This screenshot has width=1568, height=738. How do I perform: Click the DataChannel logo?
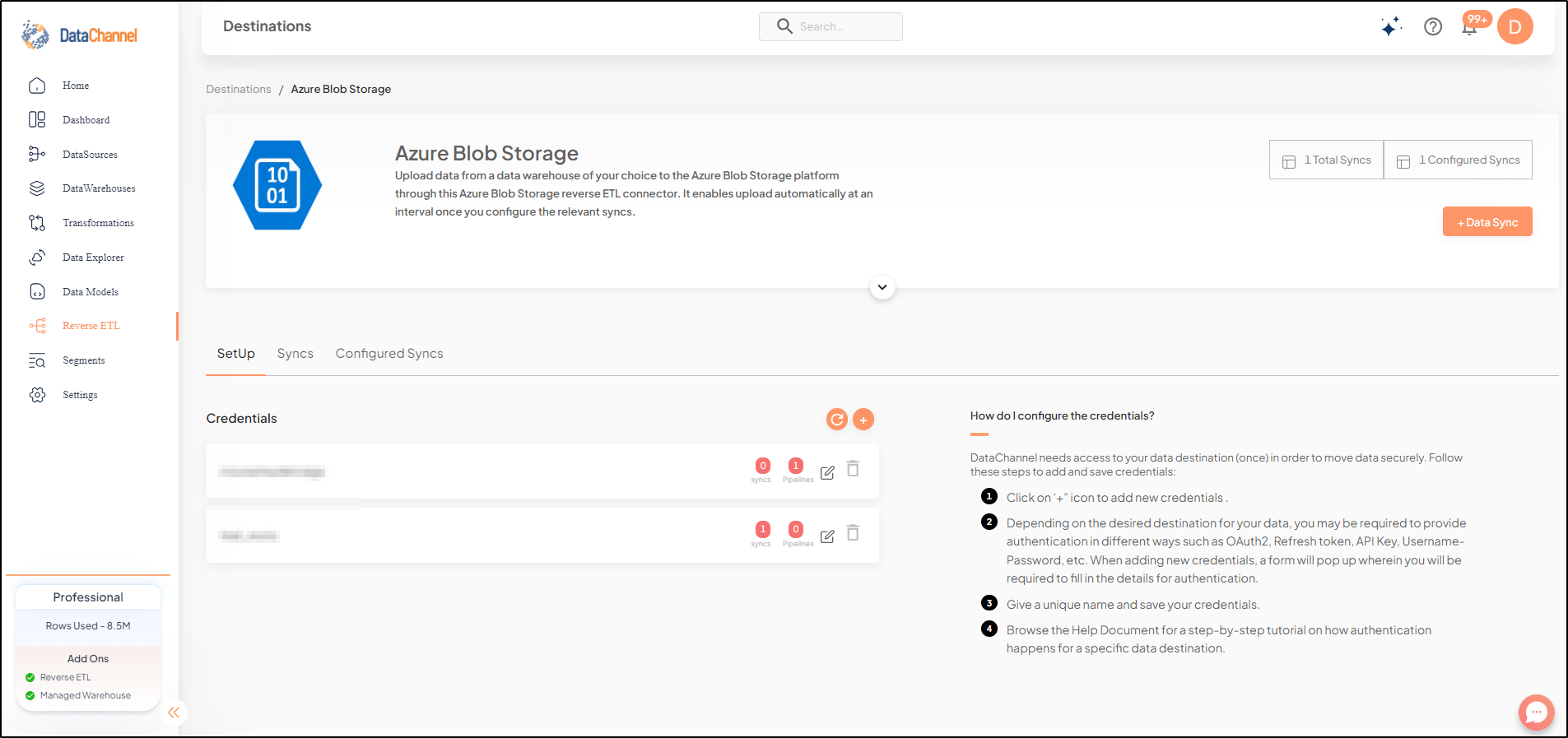(80, 35)
